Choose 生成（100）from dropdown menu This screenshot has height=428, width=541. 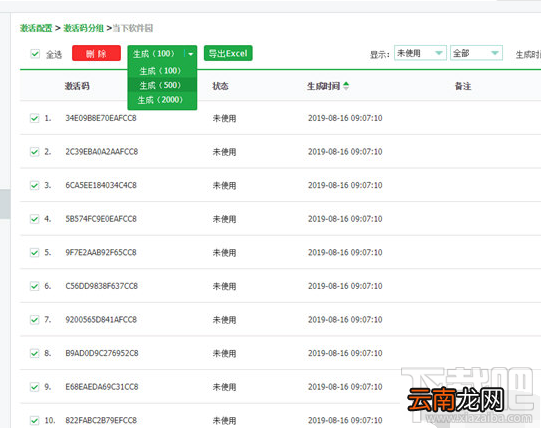[160, 71]
